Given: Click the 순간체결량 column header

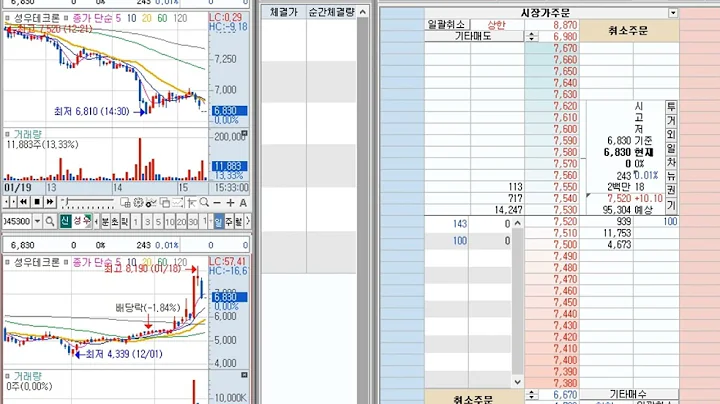Looking at the screenshot, I should coord(332,12).
